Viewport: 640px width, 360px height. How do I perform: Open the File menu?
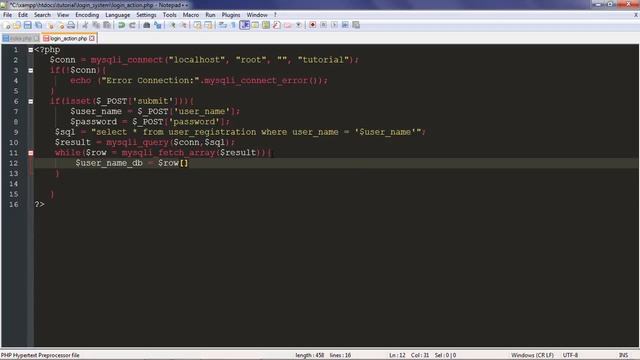pos(7,15)
